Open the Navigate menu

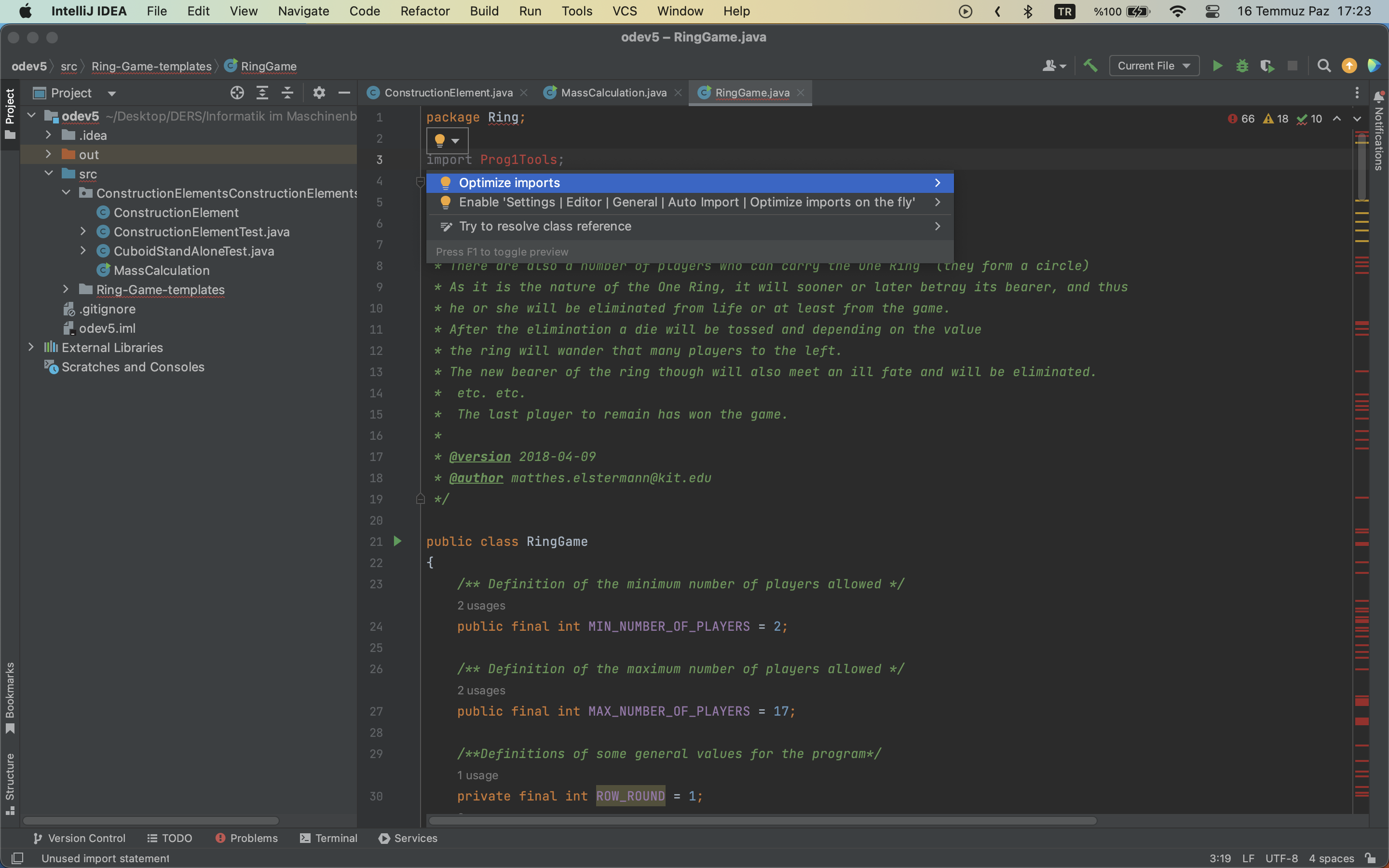coord(303,12)
